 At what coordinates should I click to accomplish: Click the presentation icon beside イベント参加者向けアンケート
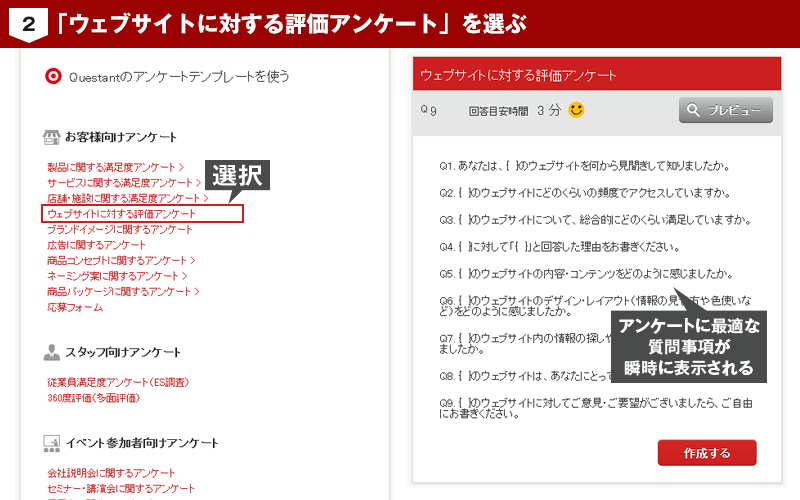click(x=52, y=443)
